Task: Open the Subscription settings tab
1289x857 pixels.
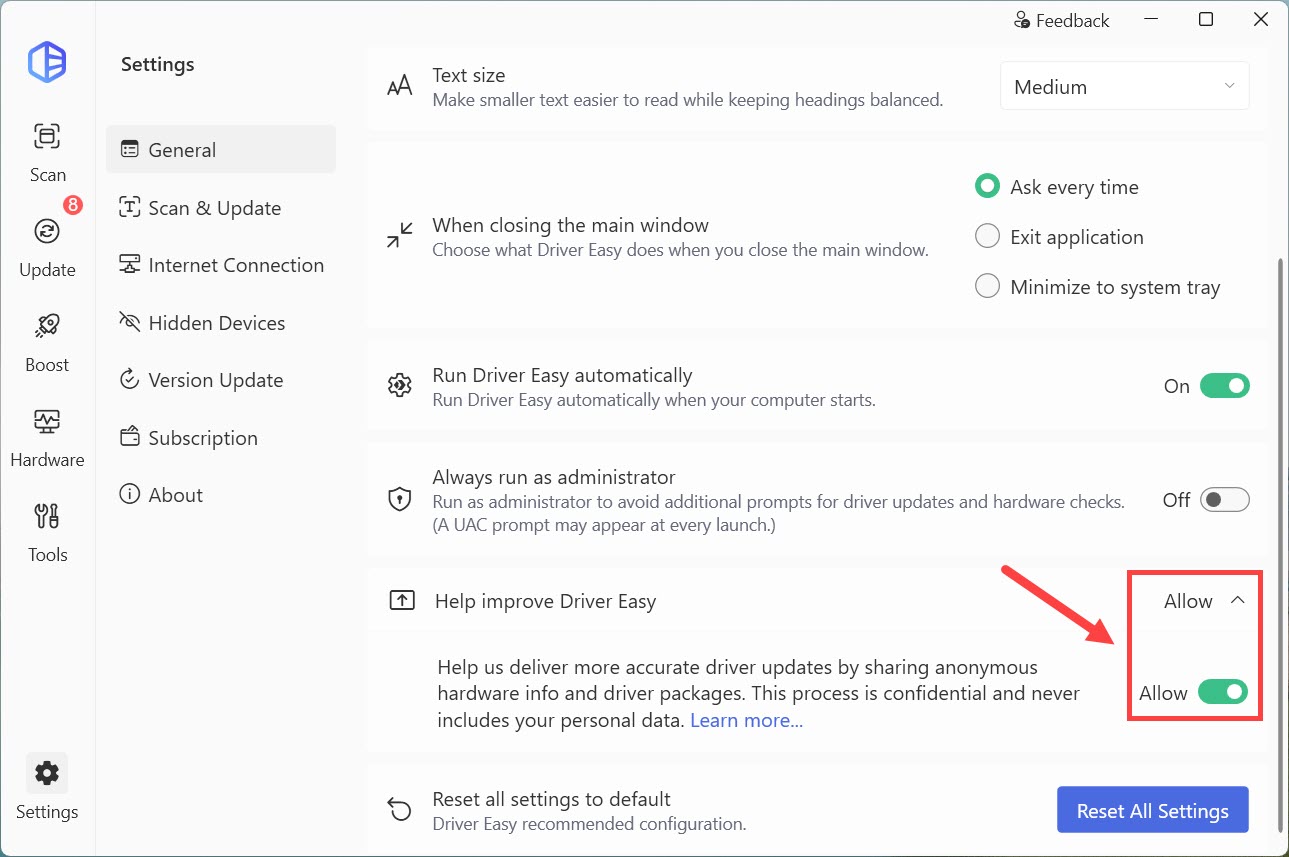Action: coord(221,438)
